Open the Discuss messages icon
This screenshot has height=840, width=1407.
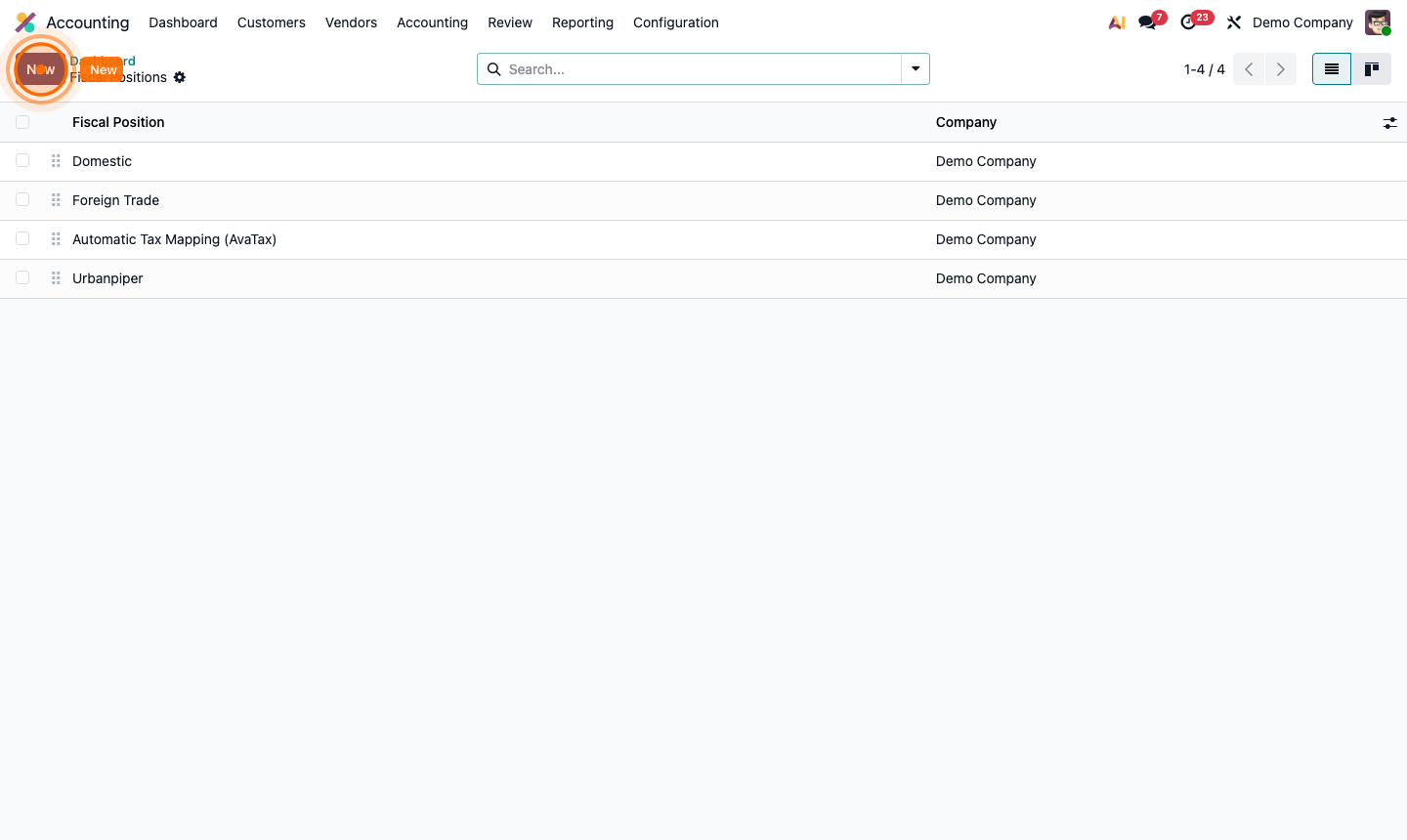pyautogui.click(x=1145, y=21)
